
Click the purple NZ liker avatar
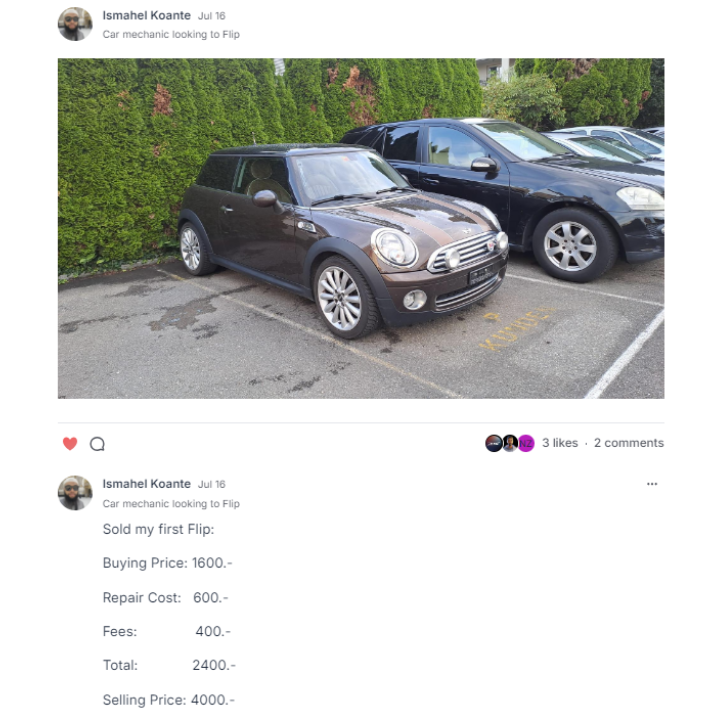[526, 443]
